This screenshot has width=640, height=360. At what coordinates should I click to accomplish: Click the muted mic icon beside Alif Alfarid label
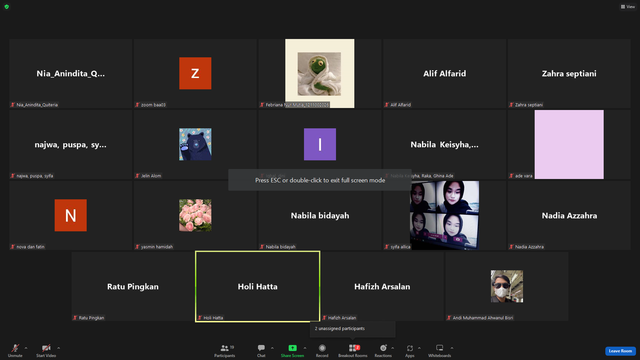click(x=387, y=105)
